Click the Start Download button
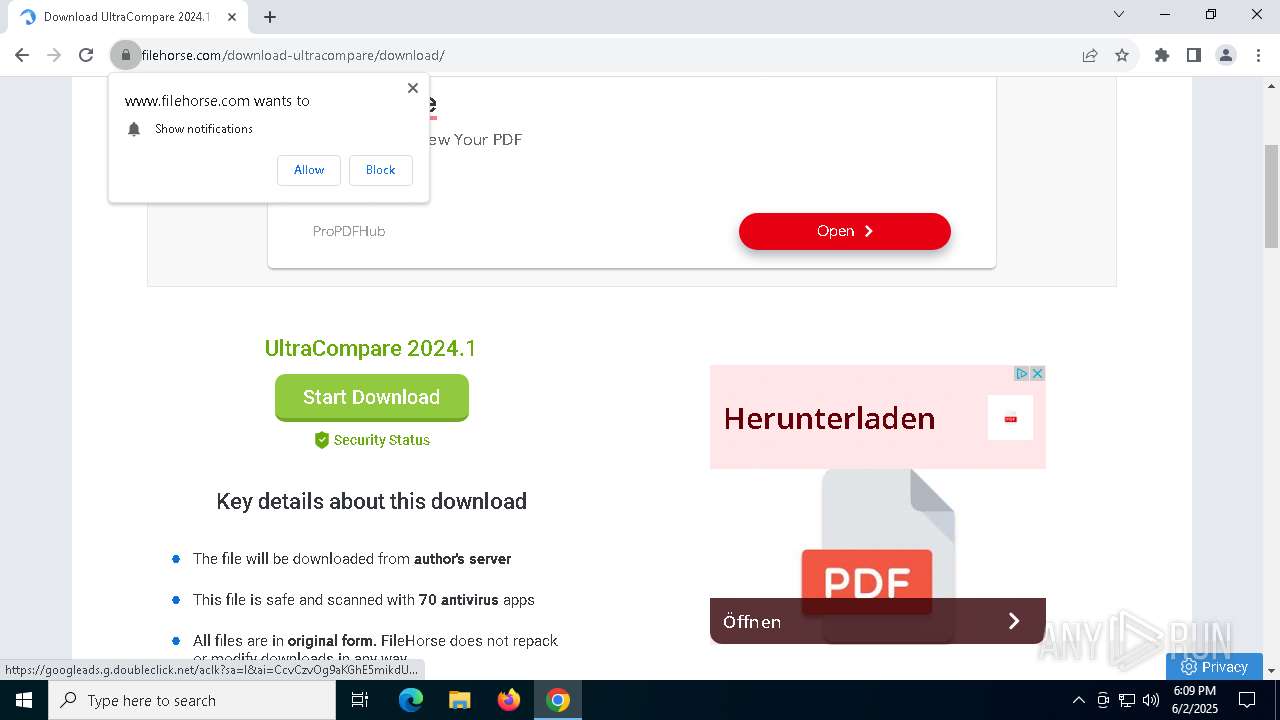The height and width of the screenshot is (720, 1280). [x=372, y=397]
